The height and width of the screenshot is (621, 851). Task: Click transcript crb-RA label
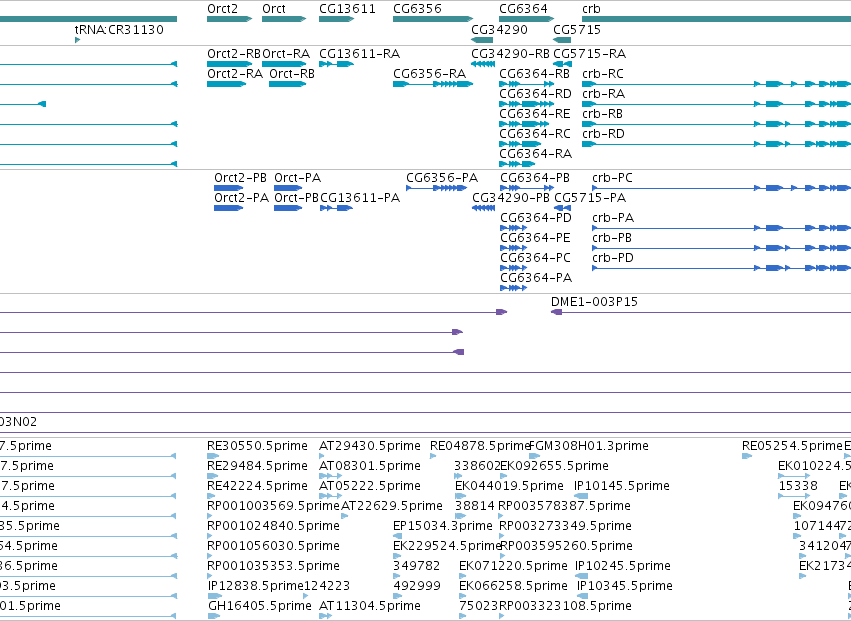pos(604,94)
